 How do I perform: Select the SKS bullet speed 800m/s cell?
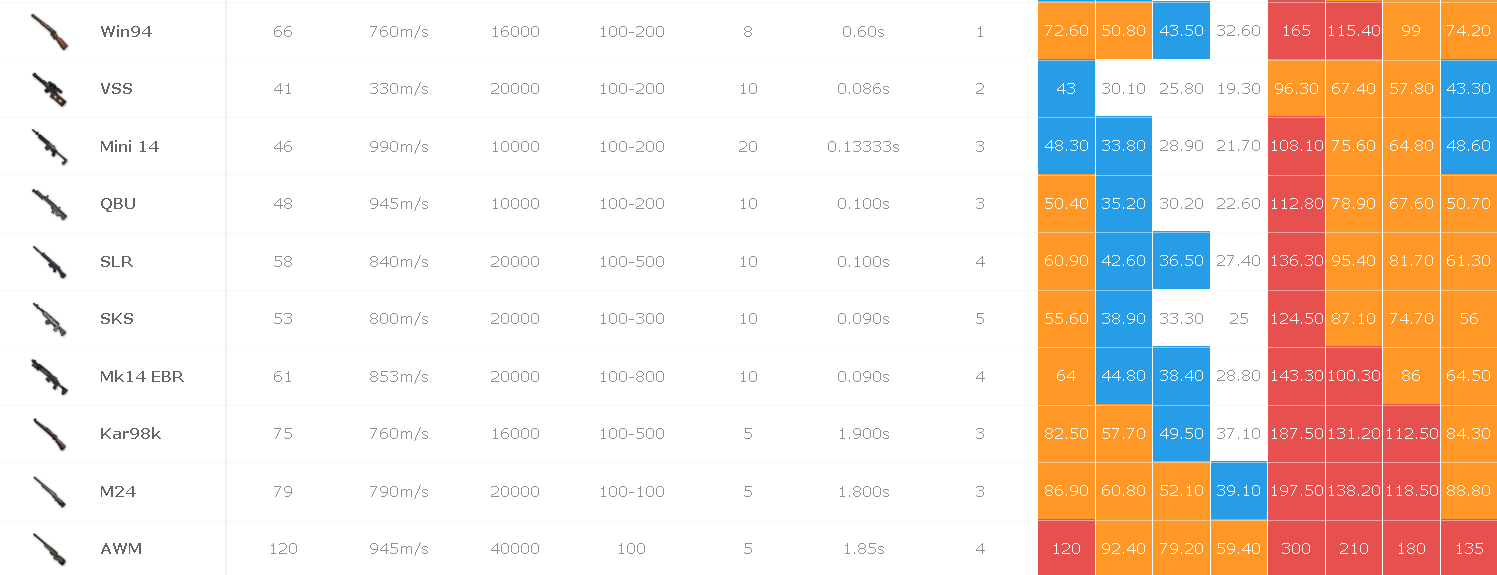tap(397, 319)
